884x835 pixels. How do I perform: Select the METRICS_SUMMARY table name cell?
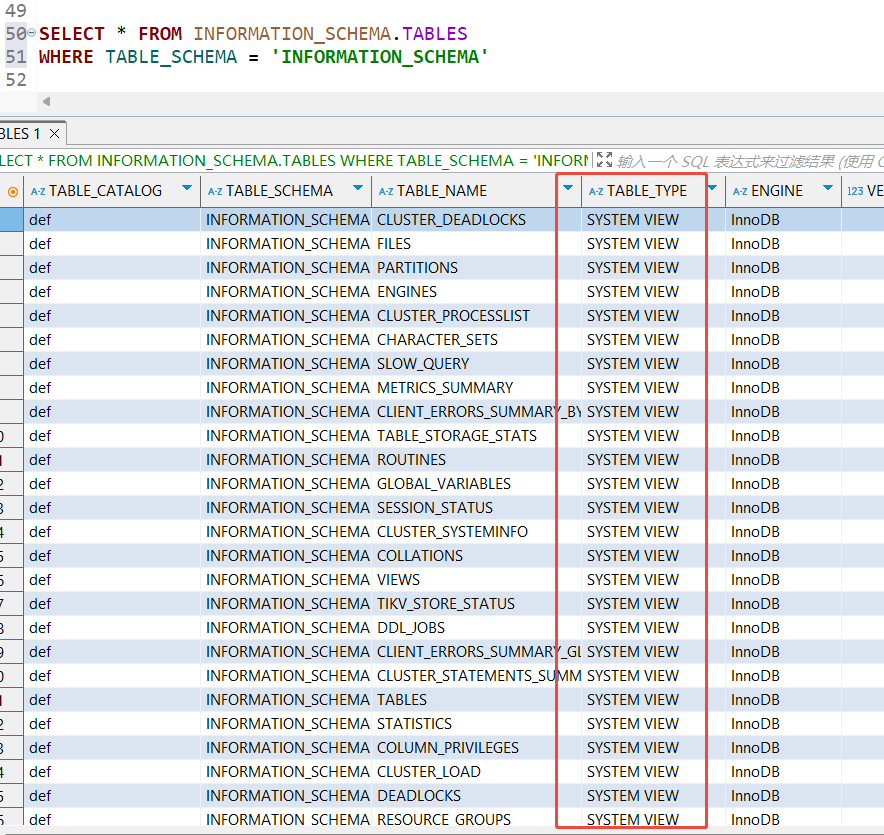pyautogui.click(x=476, y=388)
